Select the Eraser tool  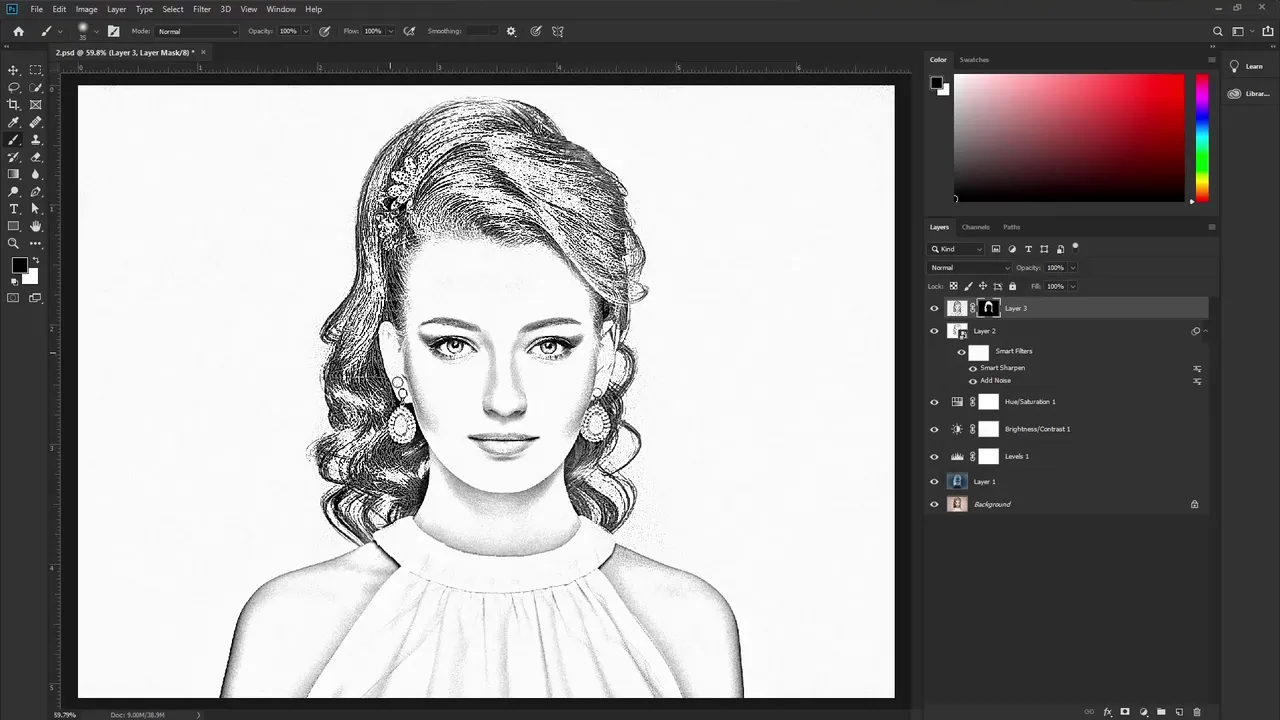(36, 157)
